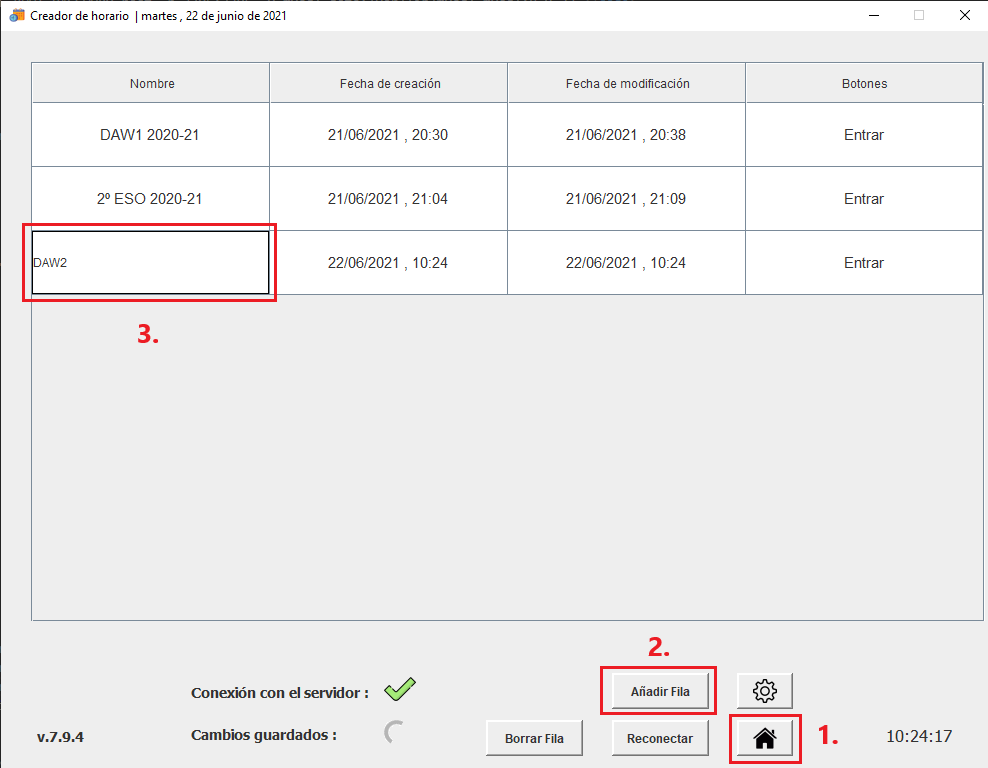Click Entrar for the 2º ESO 2020-21 row
The height and width of the screenshot is (768, 988).
tap(863, 199)
